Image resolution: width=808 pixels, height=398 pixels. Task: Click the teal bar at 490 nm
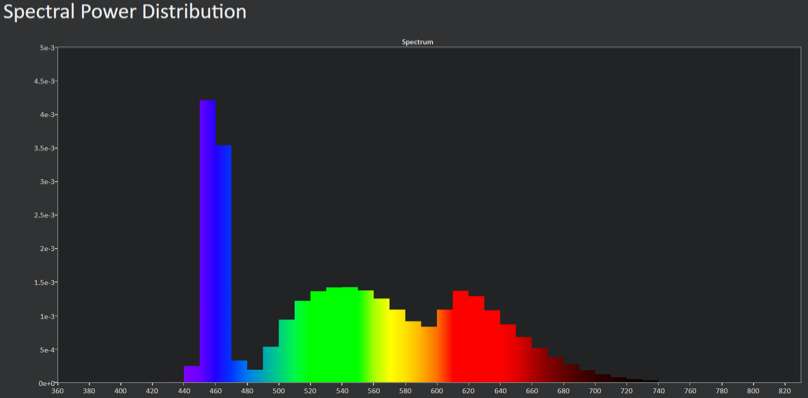tap(271, 364)
